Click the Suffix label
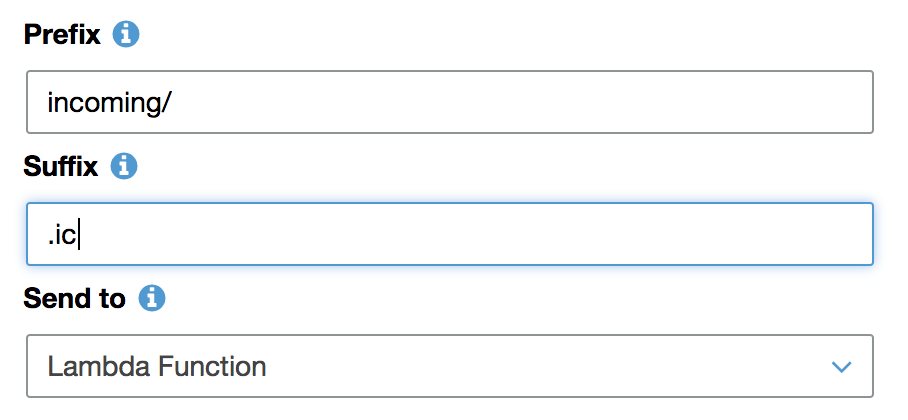The height and width of the screenshot is (420, 908). tap(61, 166)
